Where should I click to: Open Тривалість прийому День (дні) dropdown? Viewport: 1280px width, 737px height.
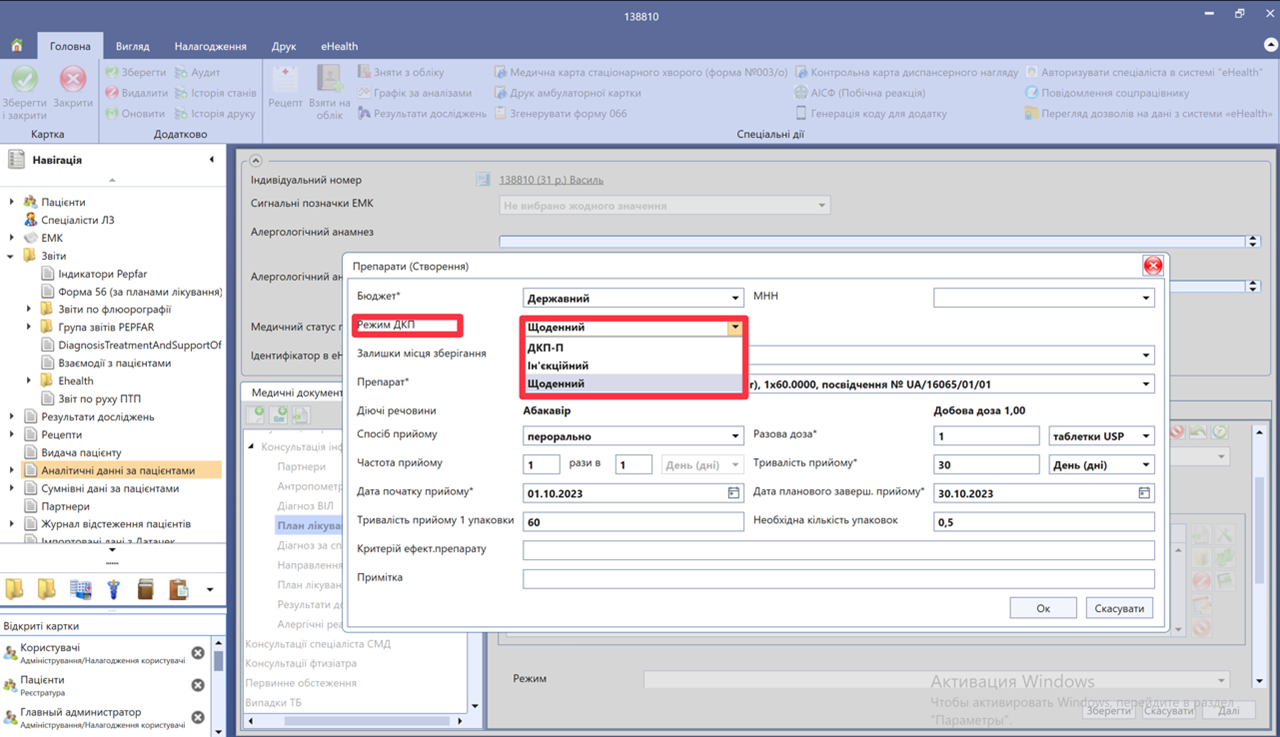coord(1146,465)
